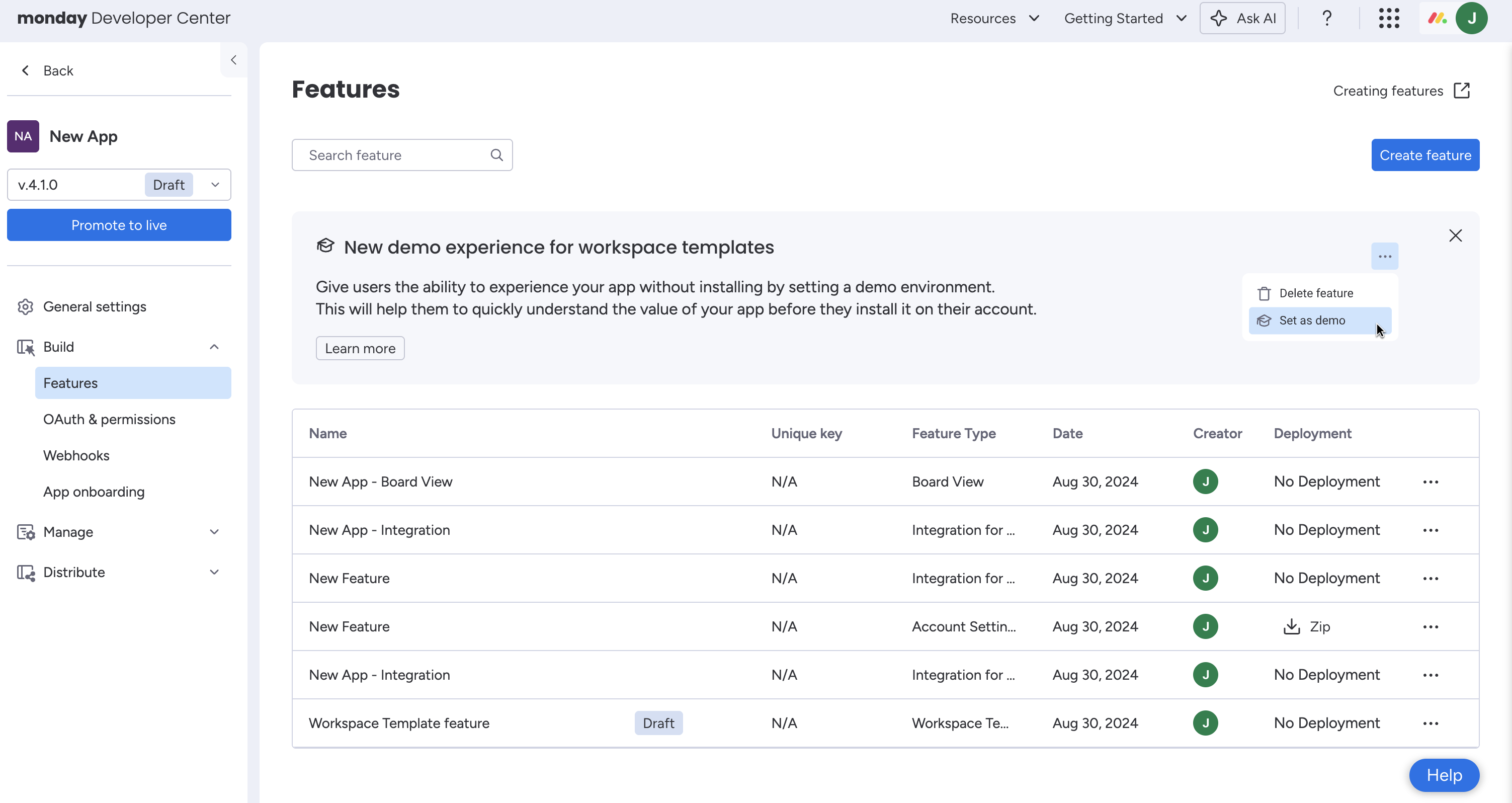Viewport: 1512px width, 803px height.
Task: Click the NA app logo badge
Action: pos(23,136)
